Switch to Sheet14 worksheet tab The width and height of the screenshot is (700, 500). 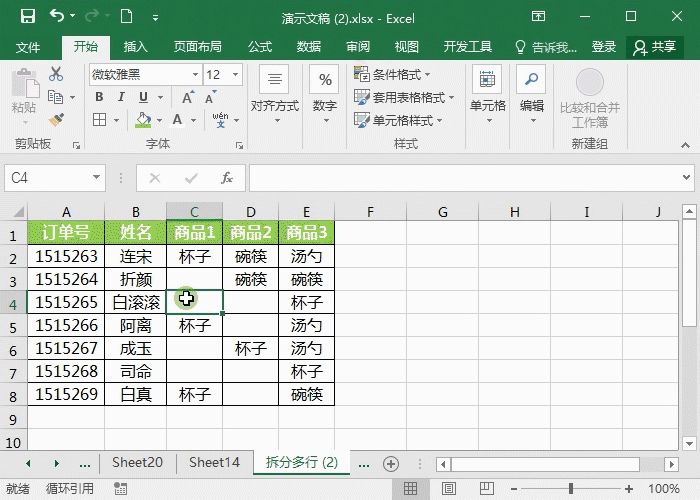tap(214, 463)
